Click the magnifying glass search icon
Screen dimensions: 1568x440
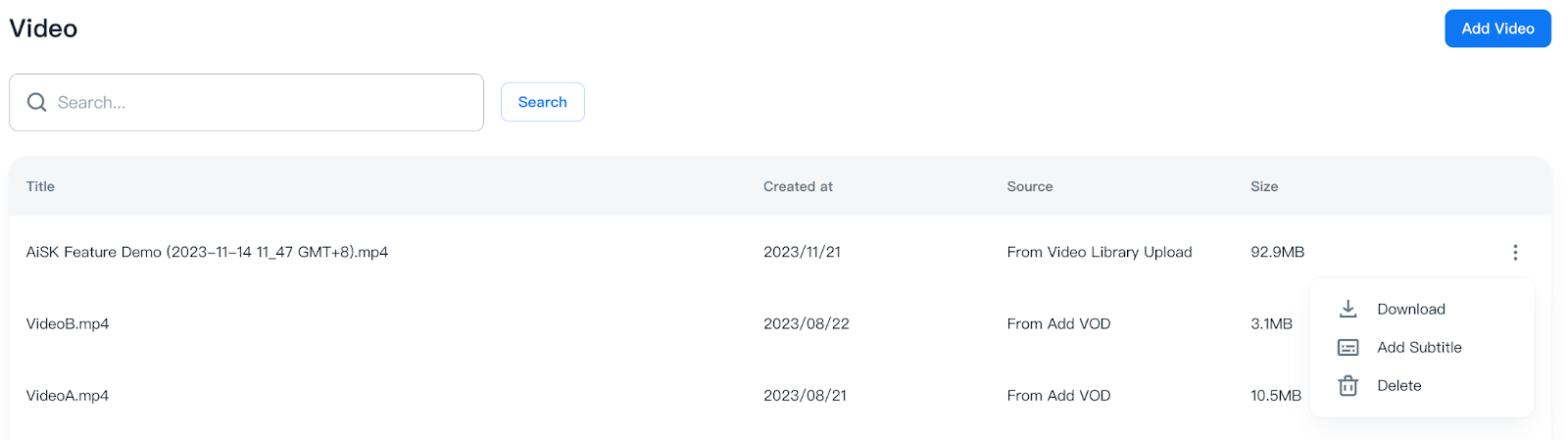click(x=37, y=102)
